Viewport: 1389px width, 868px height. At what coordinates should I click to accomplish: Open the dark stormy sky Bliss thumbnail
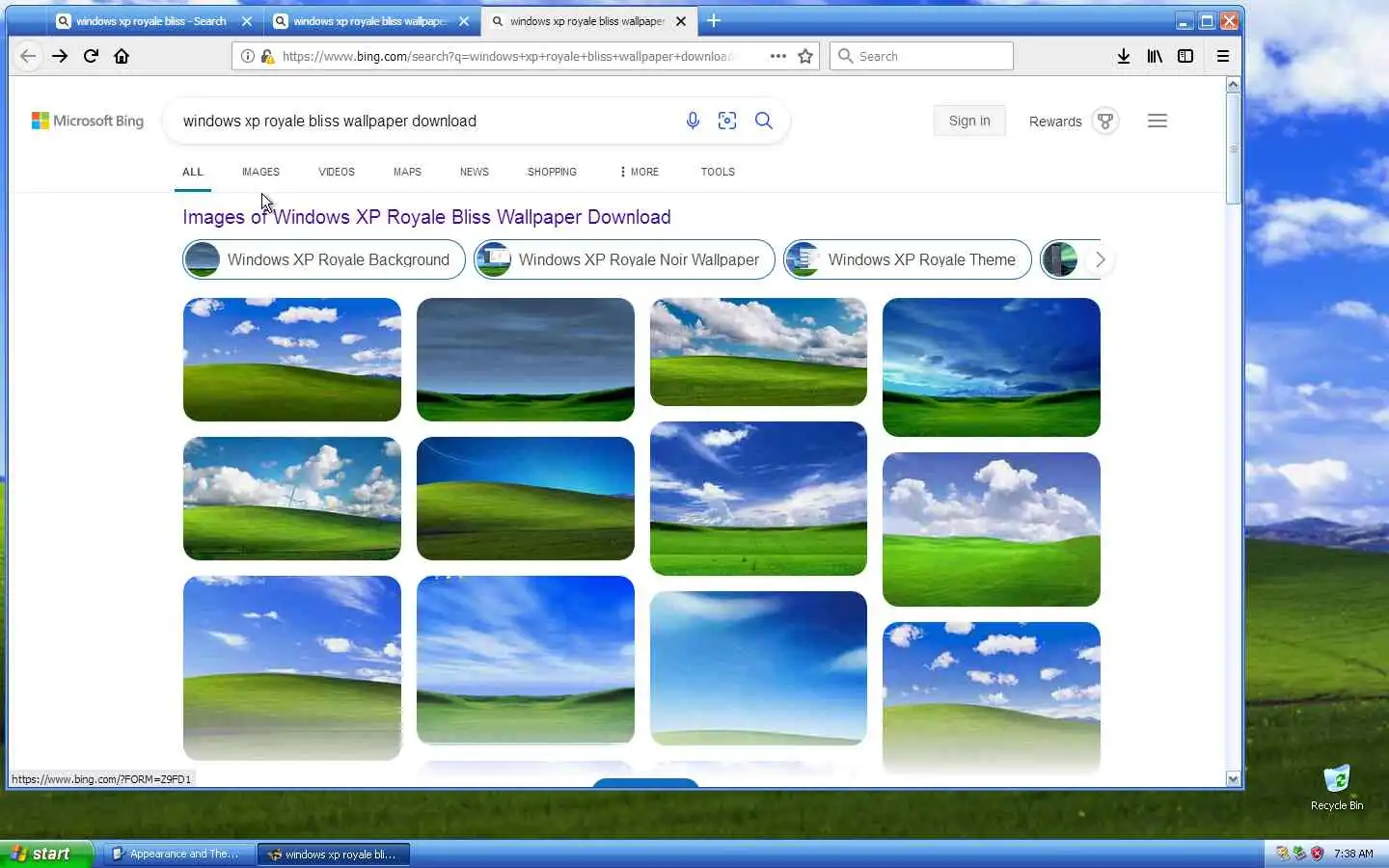tap(526, 360)
